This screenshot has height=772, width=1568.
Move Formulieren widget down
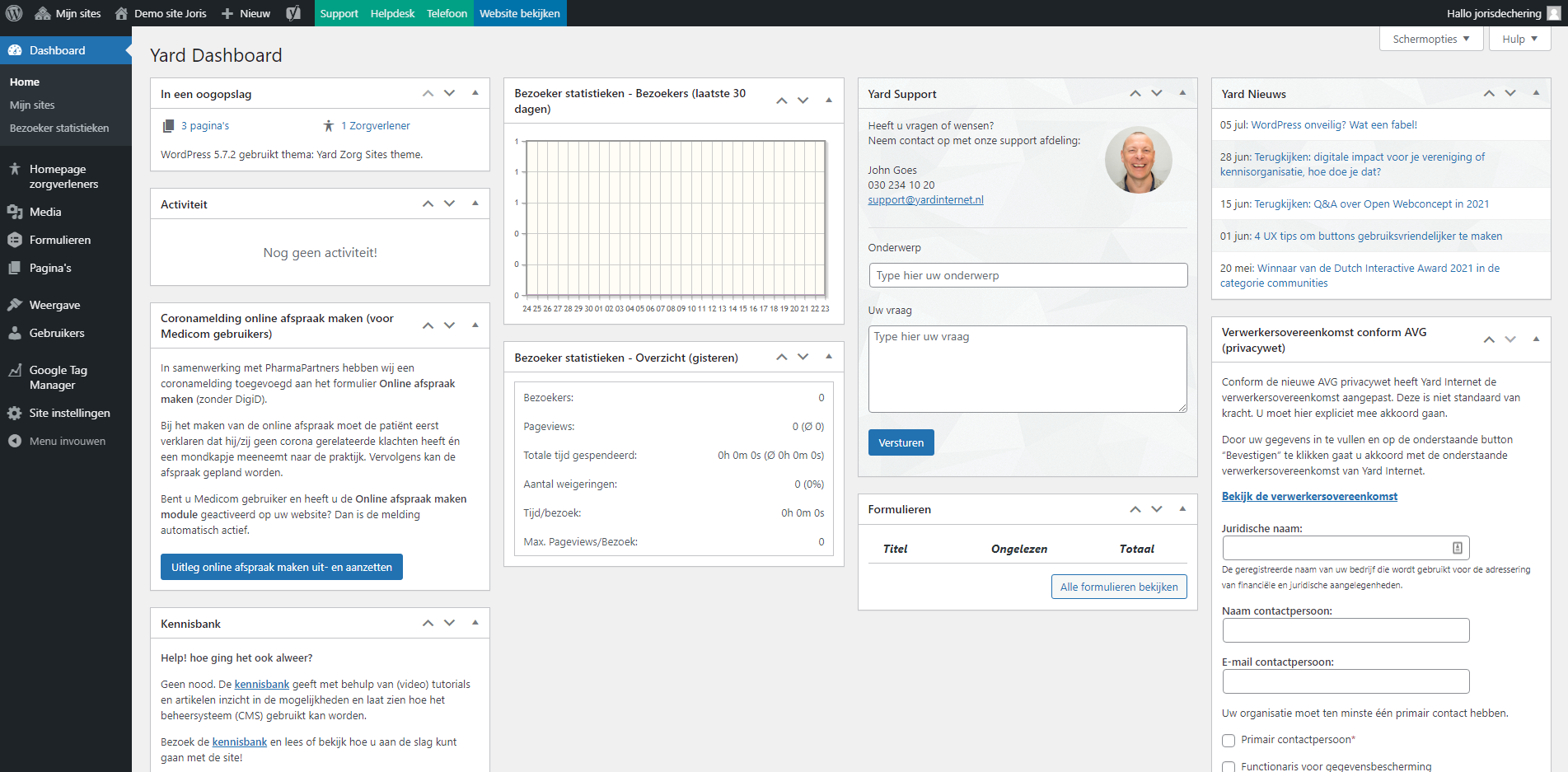tap(1157, 509)
